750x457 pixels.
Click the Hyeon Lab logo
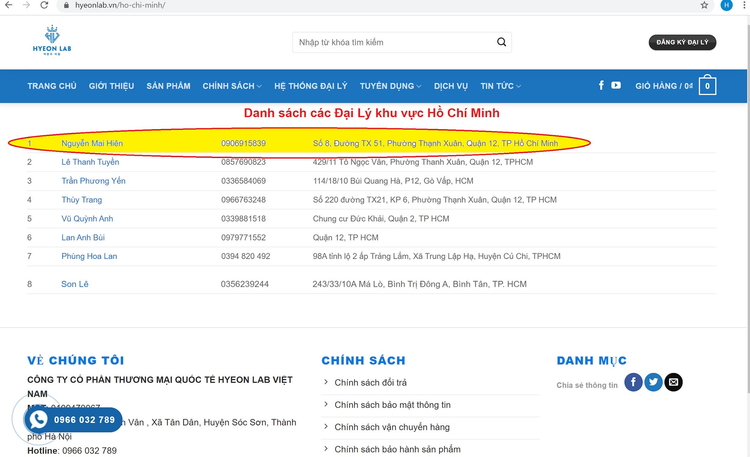click(x=51, y=42)
